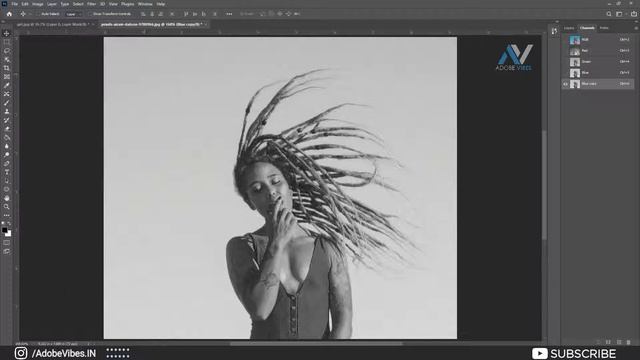Switch to the Paths panel tab
Viewport: 640px width, 360px height.
pos(604,28)
